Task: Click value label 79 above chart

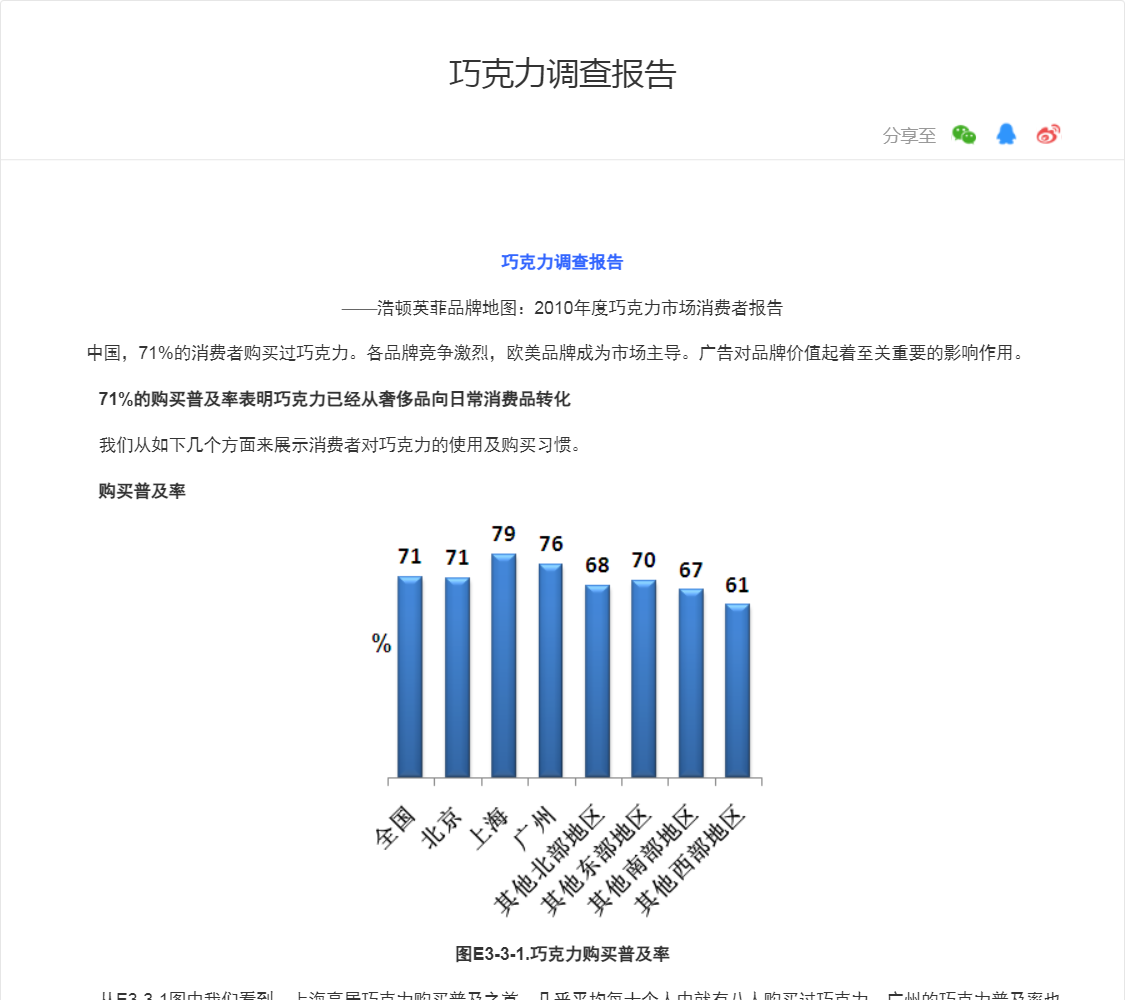Action: (x=504, y=534)
